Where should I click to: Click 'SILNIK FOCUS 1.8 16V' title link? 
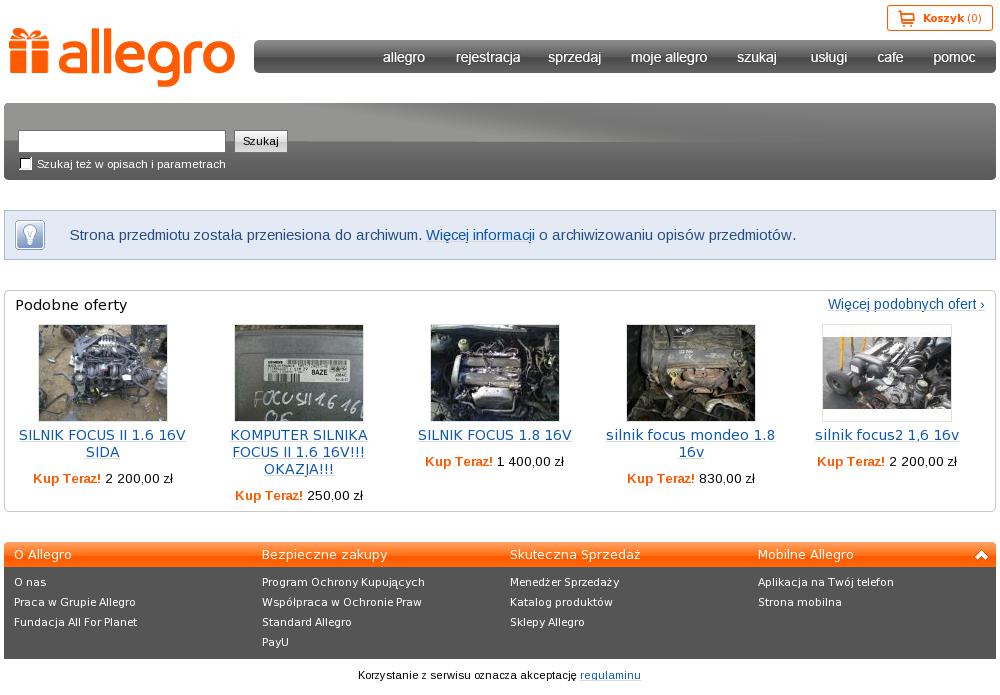pos(494,435)
